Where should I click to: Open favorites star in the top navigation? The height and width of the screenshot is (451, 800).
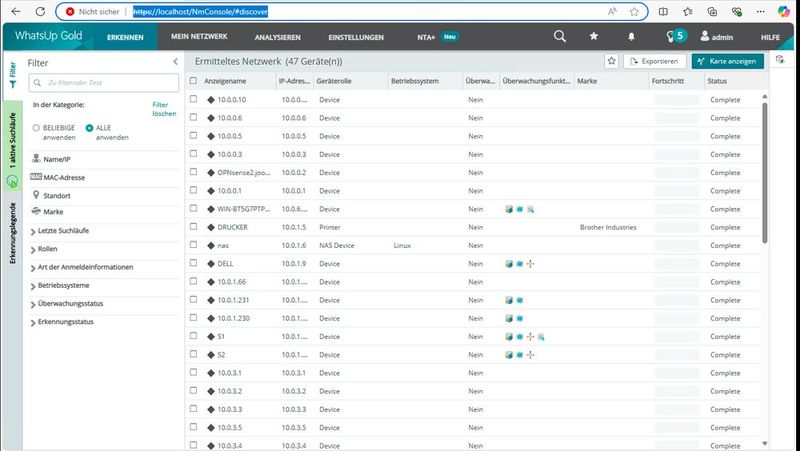click(x=594, y=36)
